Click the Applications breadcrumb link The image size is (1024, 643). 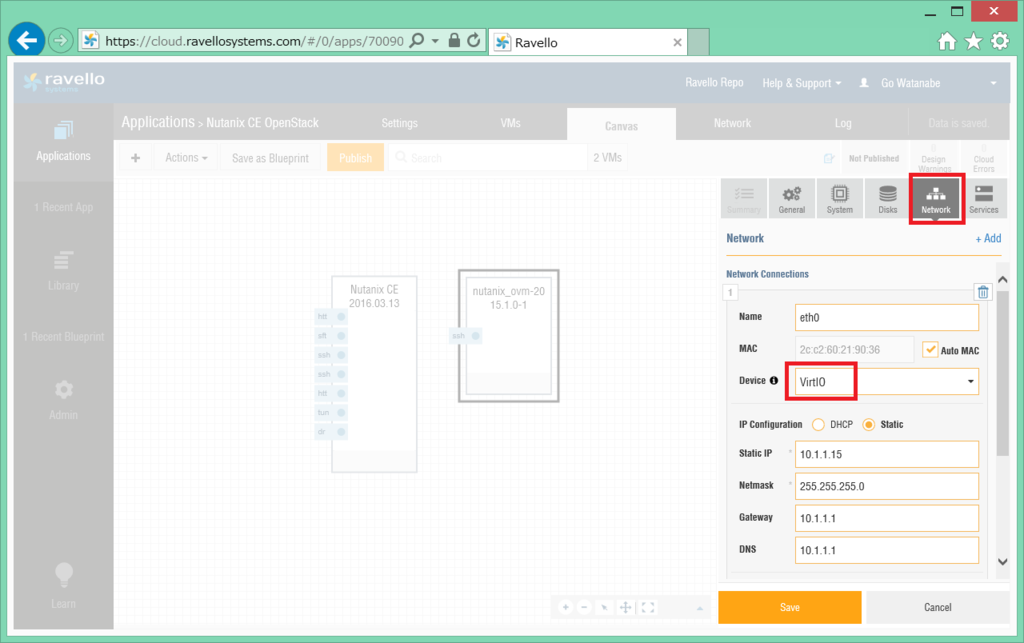pyautogui.click(x=158, y=122)
